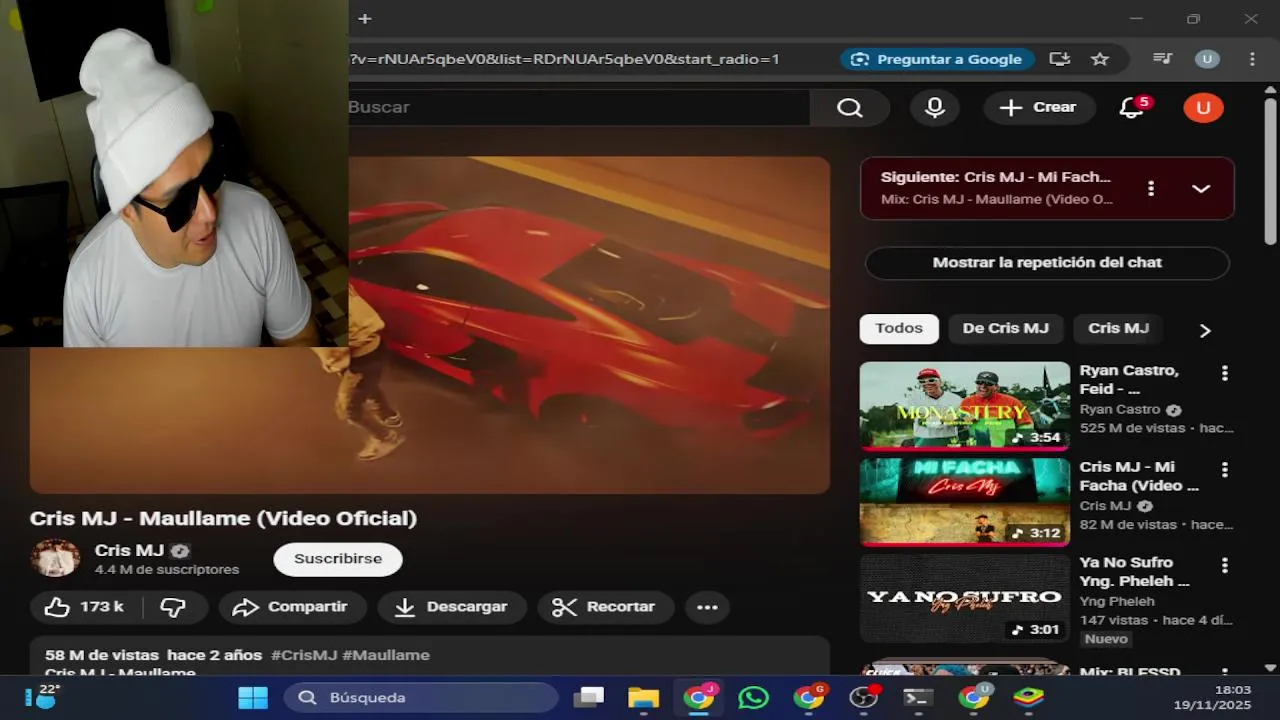
Task: Open the Crear menu
Action: (x=1039, y=108)
